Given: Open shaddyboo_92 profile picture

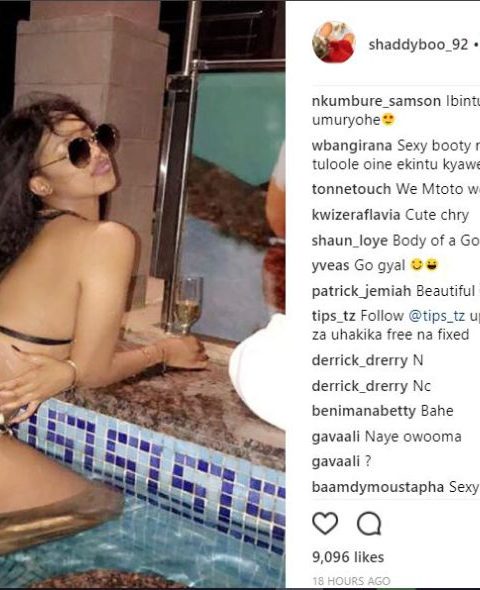Looking at the screenshot, I should pos(334,42).
